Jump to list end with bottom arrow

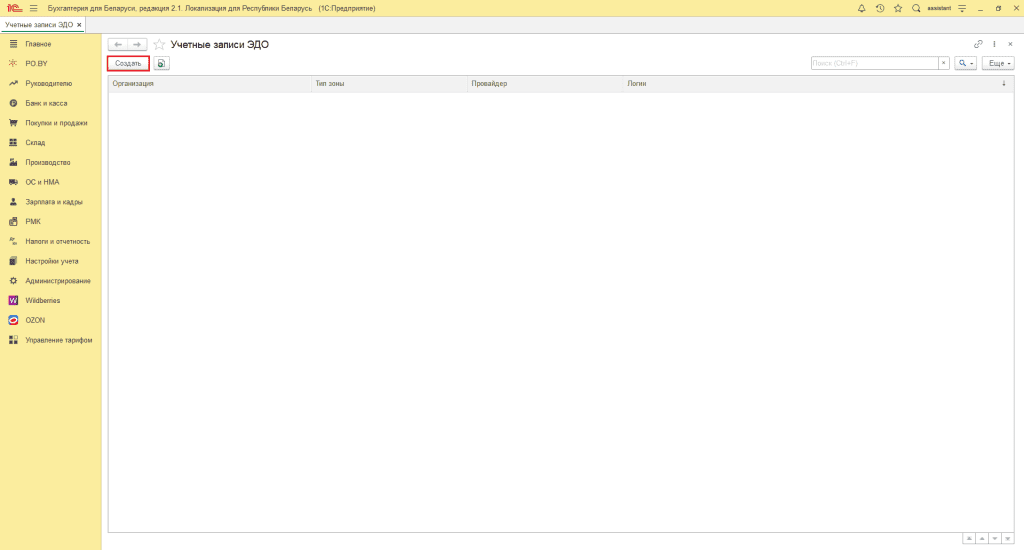(x=1006, y=538)
